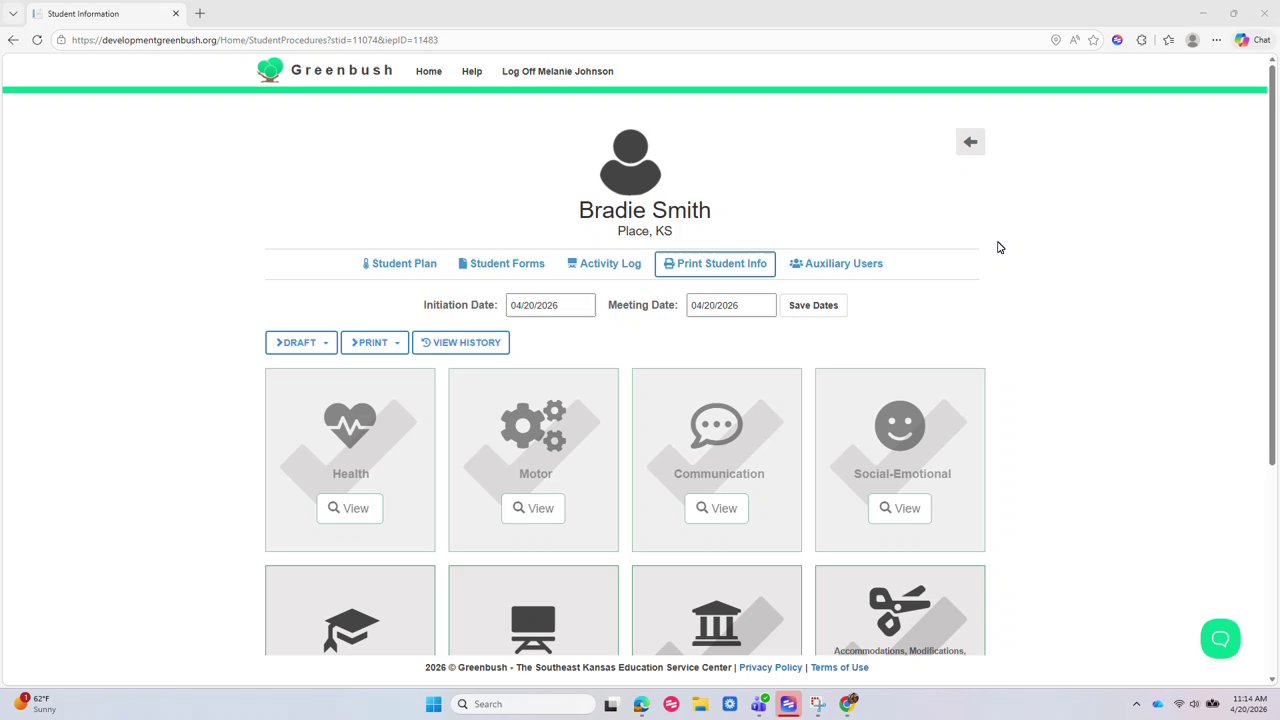
Task: Click the Accommodations scissors icon
Action: click(x=899, y=611)
